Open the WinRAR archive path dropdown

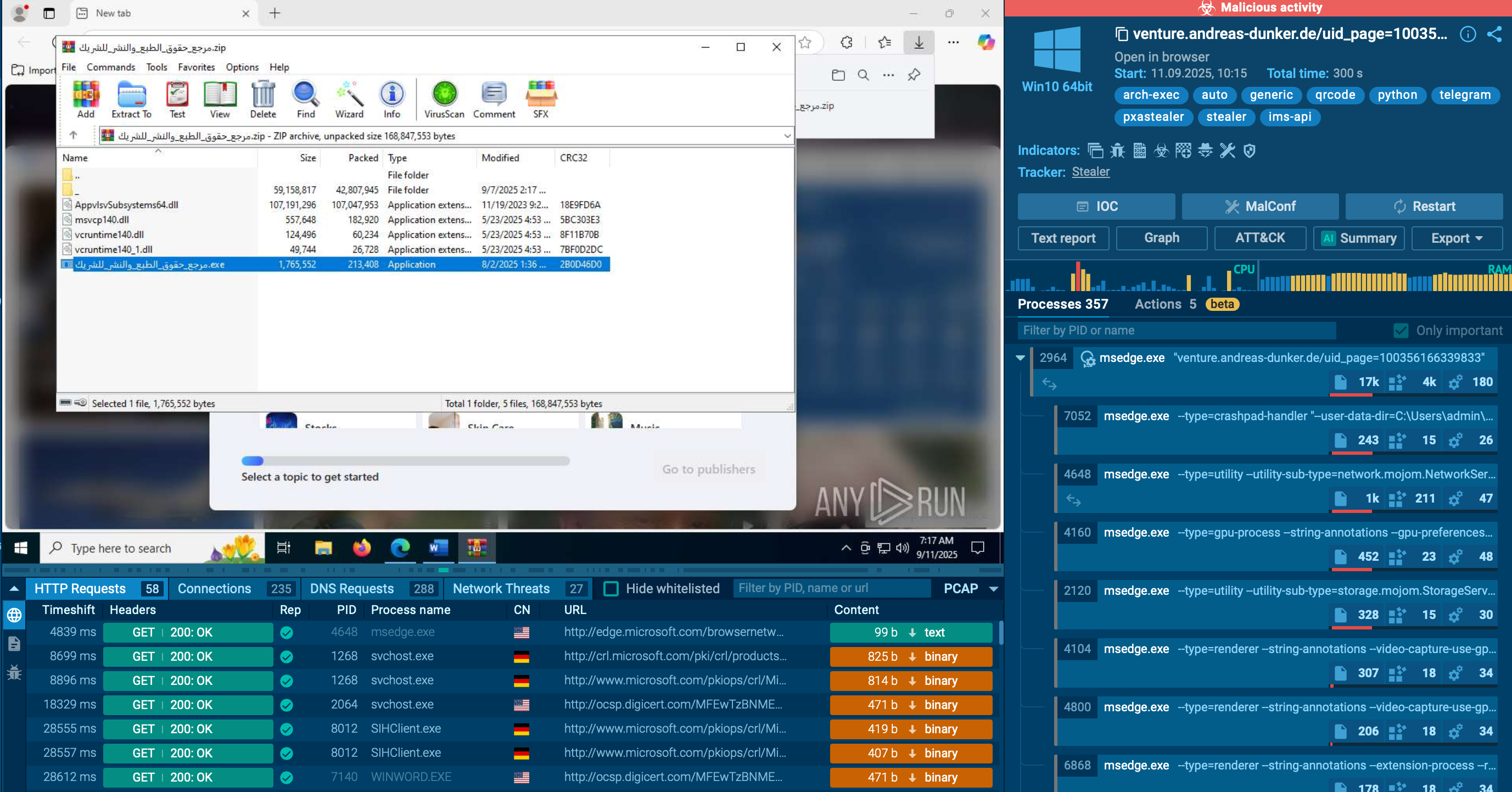787,136
